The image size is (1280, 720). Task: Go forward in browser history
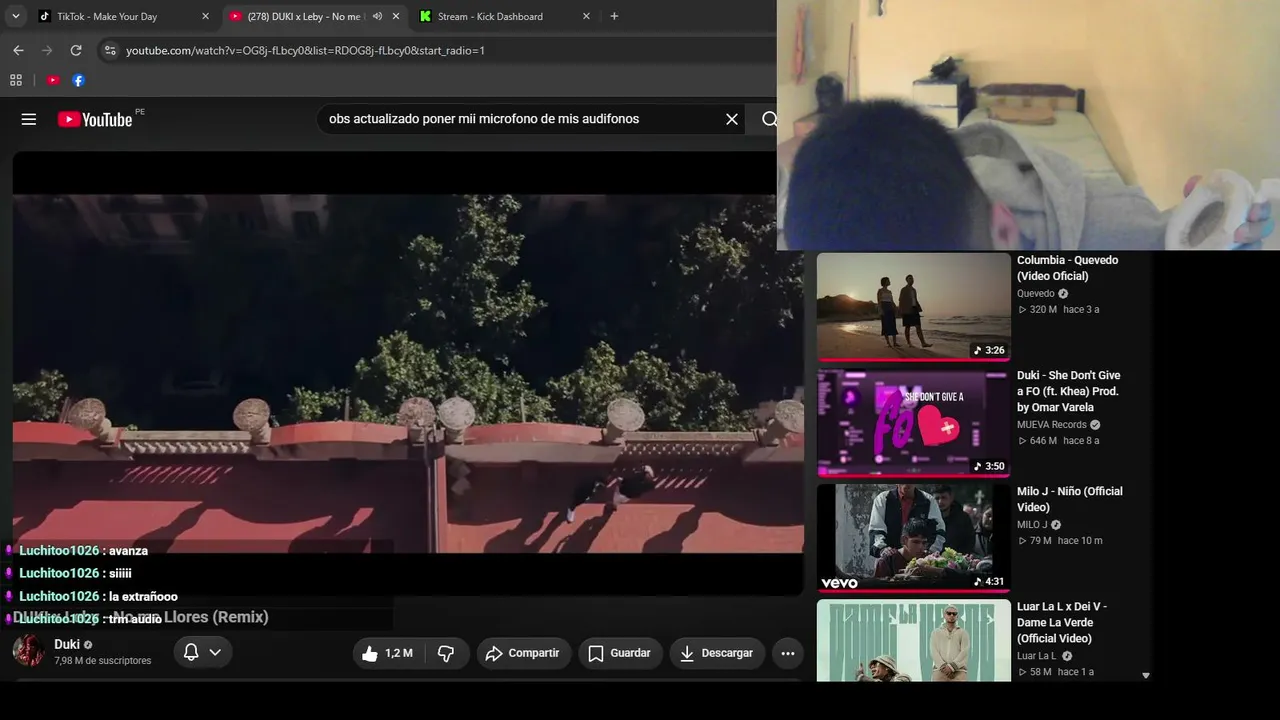pyautogui.click(x=47, y=50)
